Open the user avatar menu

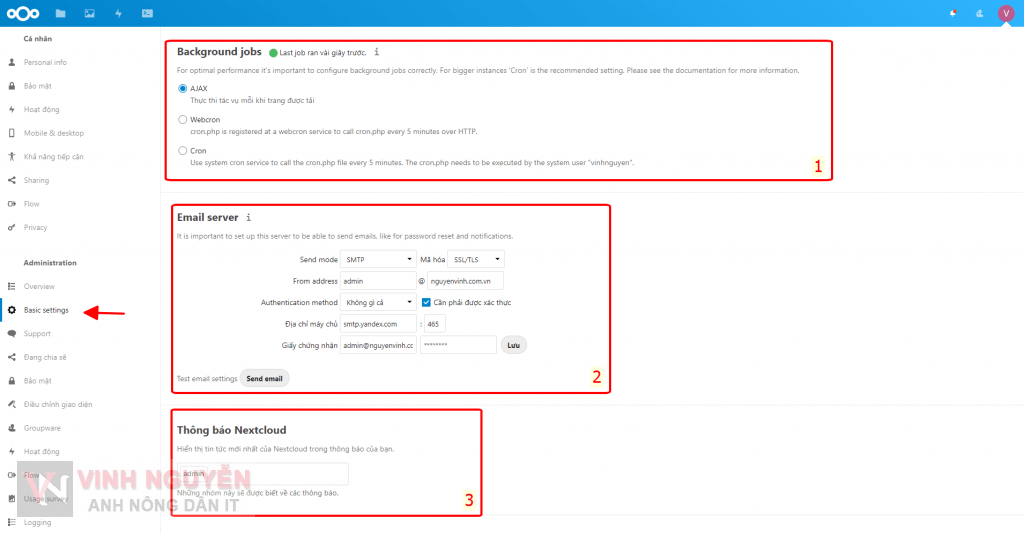[1005, 13]
